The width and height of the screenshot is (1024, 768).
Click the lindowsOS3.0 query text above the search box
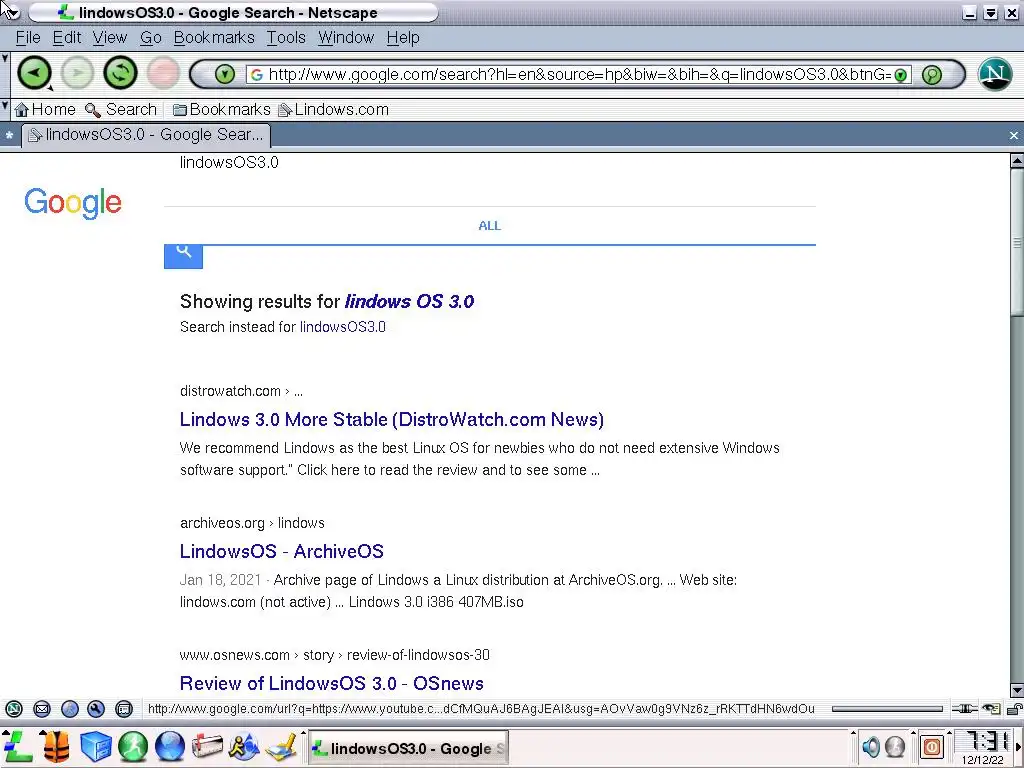click(x=229, y=163)
